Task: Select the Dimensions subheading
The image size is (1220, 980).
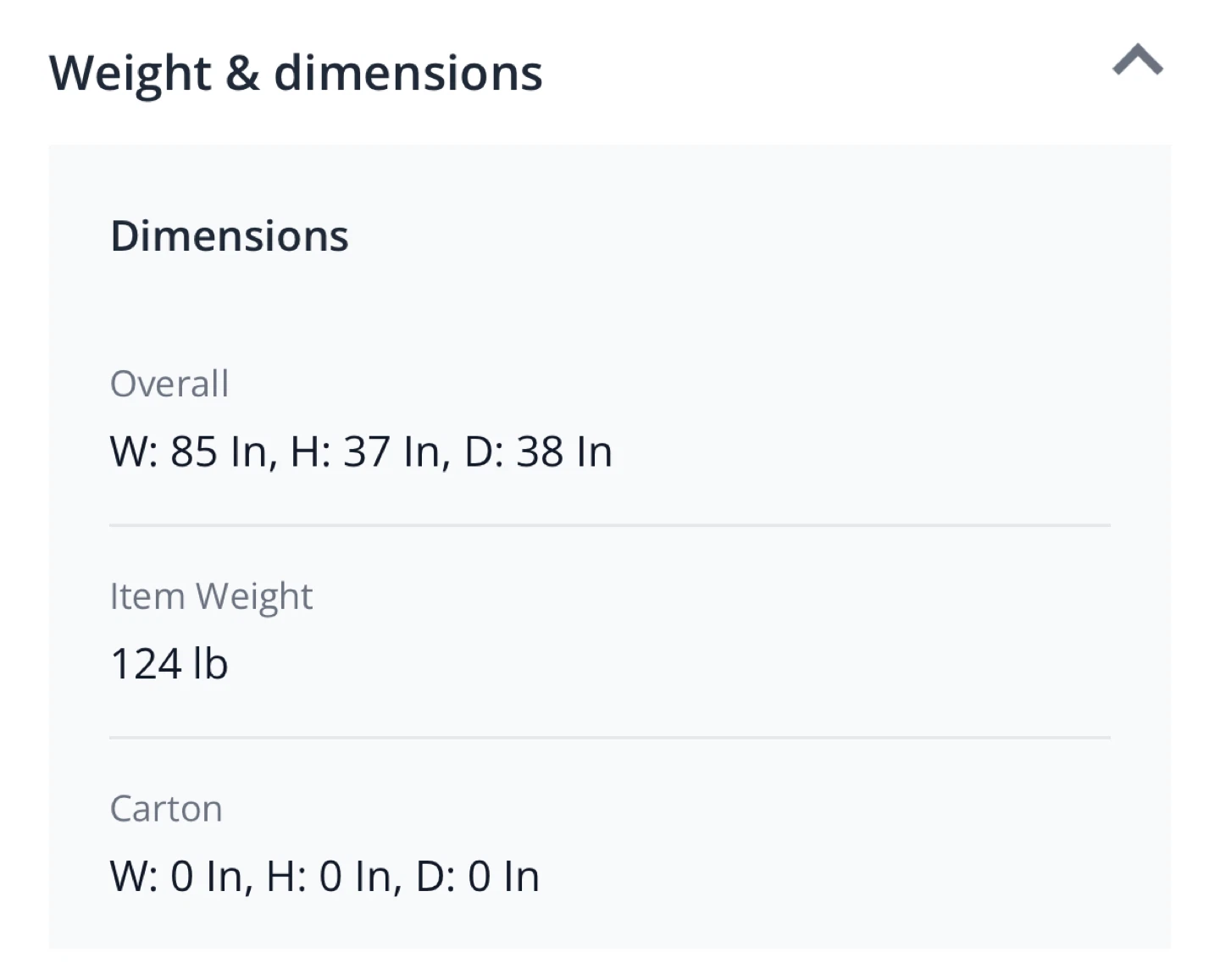Action: coord(230,235)
